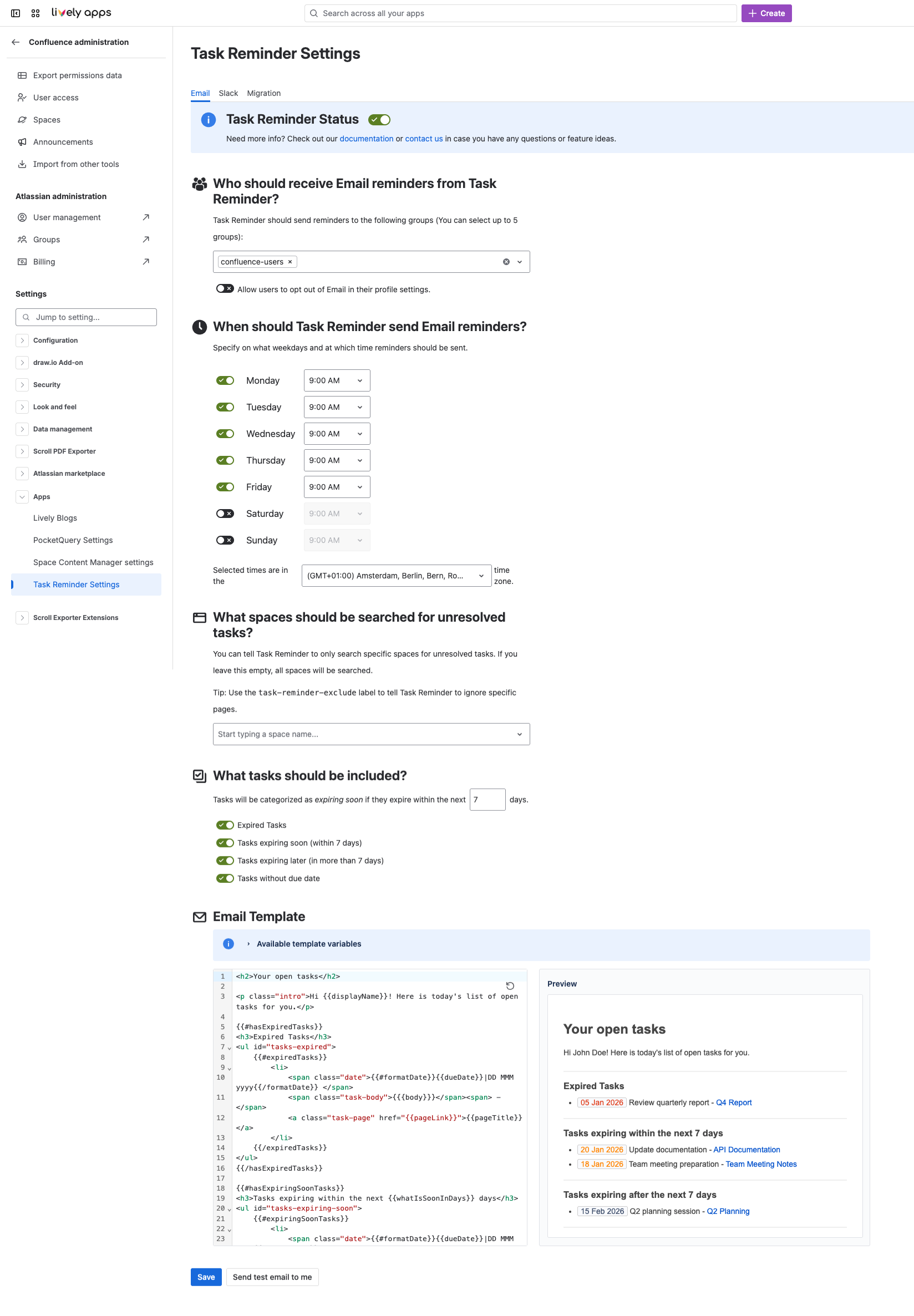Image resolution: width=914 pixels, height=1316 pixels.
Task: Expand the Security settings section
Action: (22, 384)
